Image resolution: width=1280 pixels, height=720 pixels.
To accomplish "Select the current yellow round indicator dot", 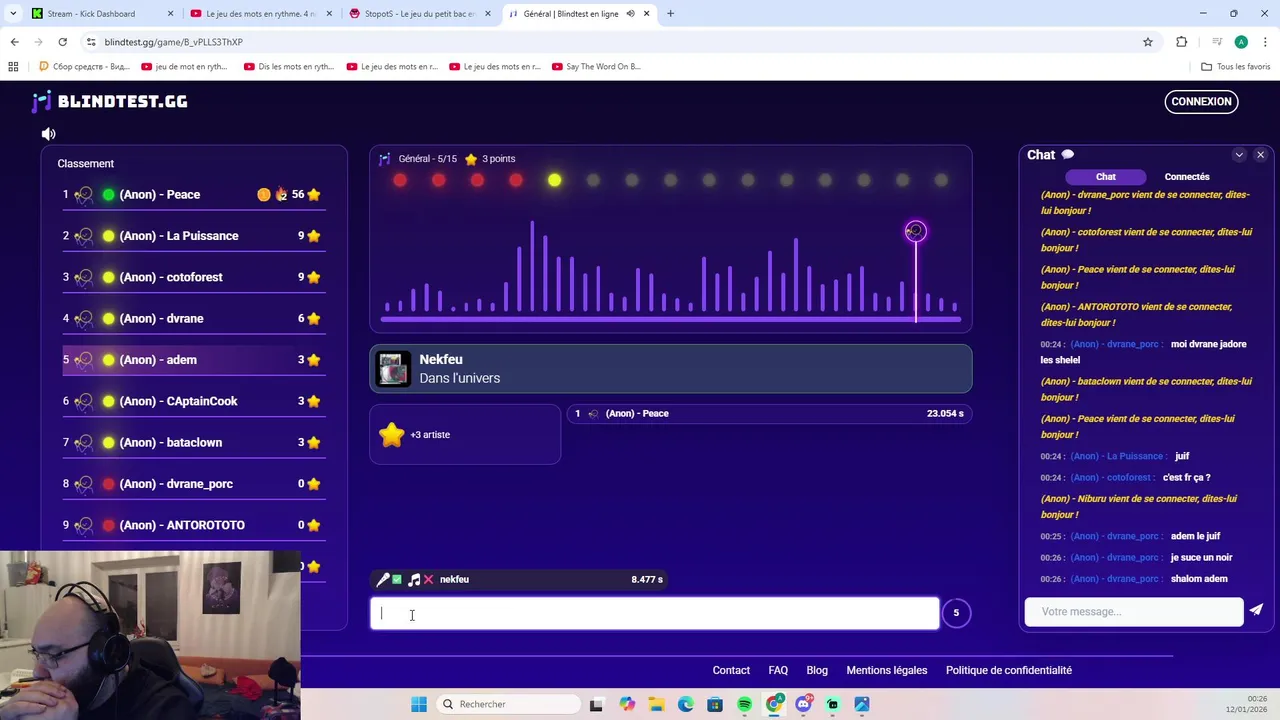I will pyautogui.click(x=554, y=180).
